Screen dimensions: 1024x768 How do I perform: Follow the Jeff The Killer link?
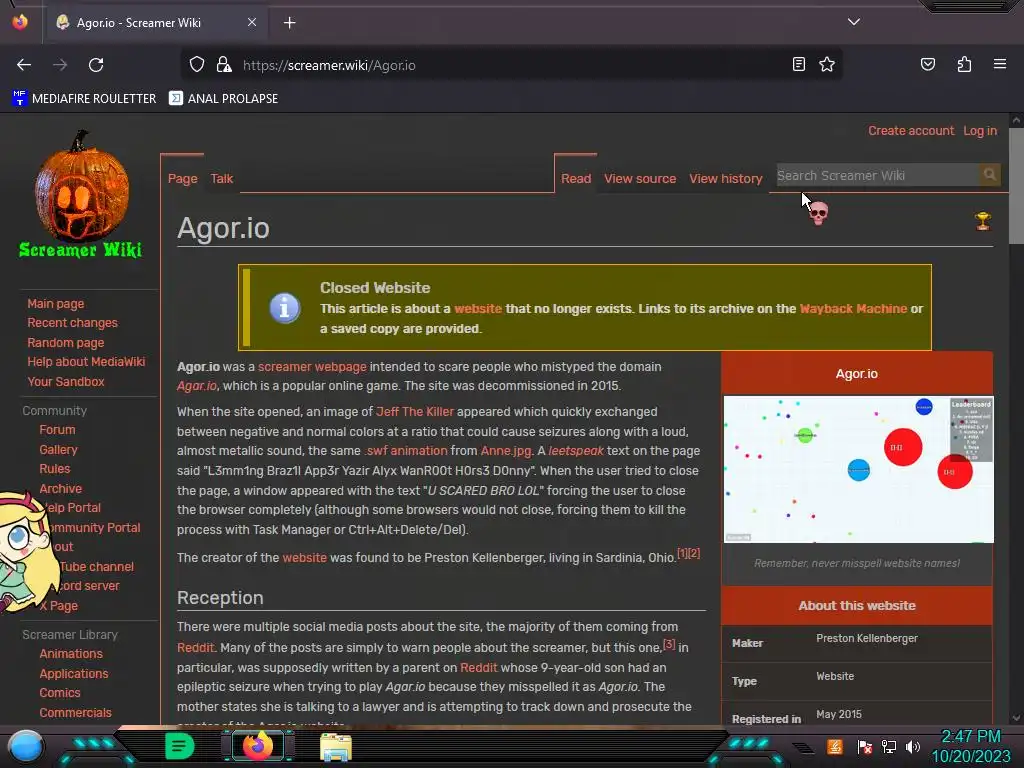coord(415,412)
